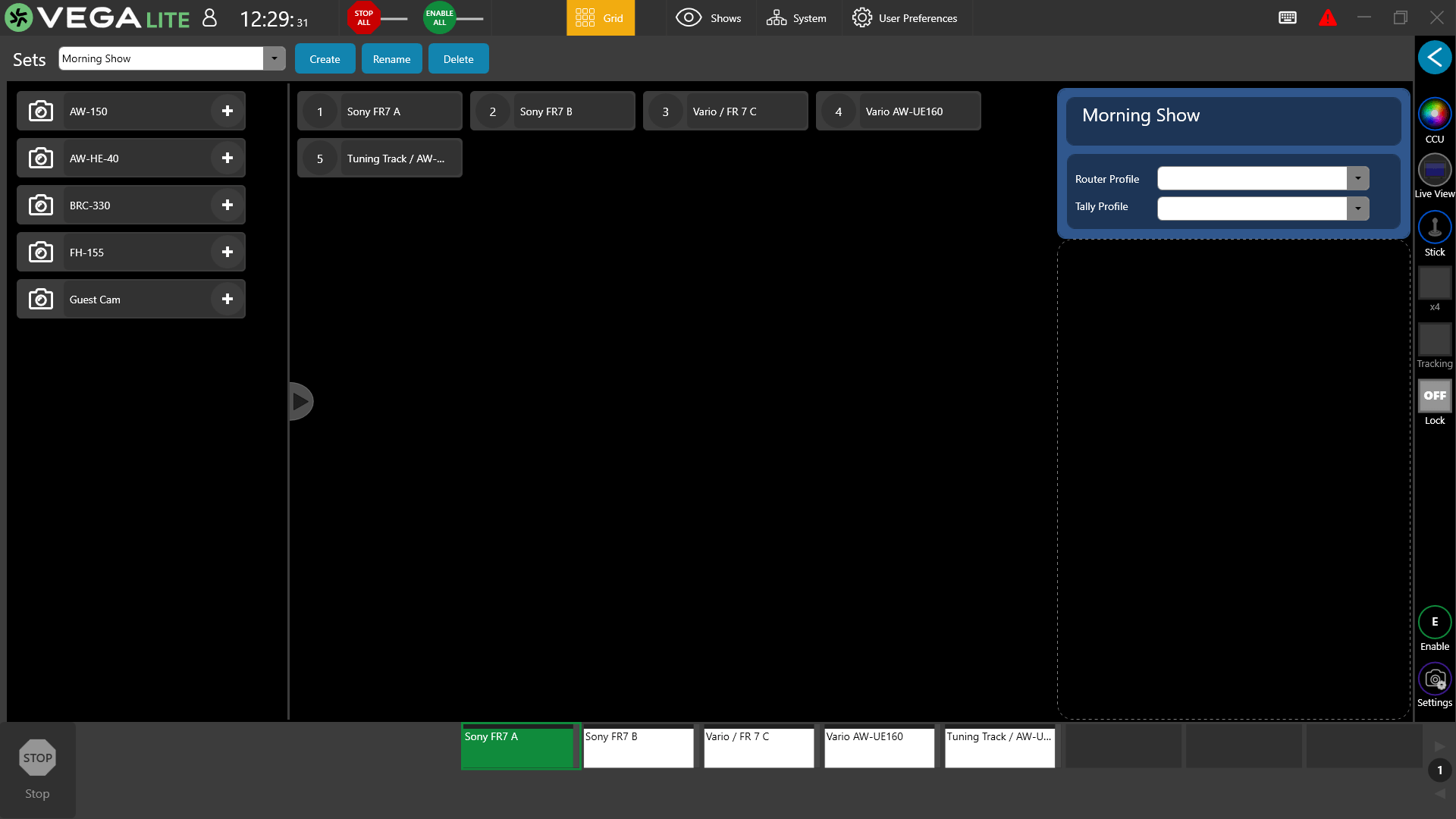
Task: Click the red warning triangle alert
Action: coord(1328,17)
